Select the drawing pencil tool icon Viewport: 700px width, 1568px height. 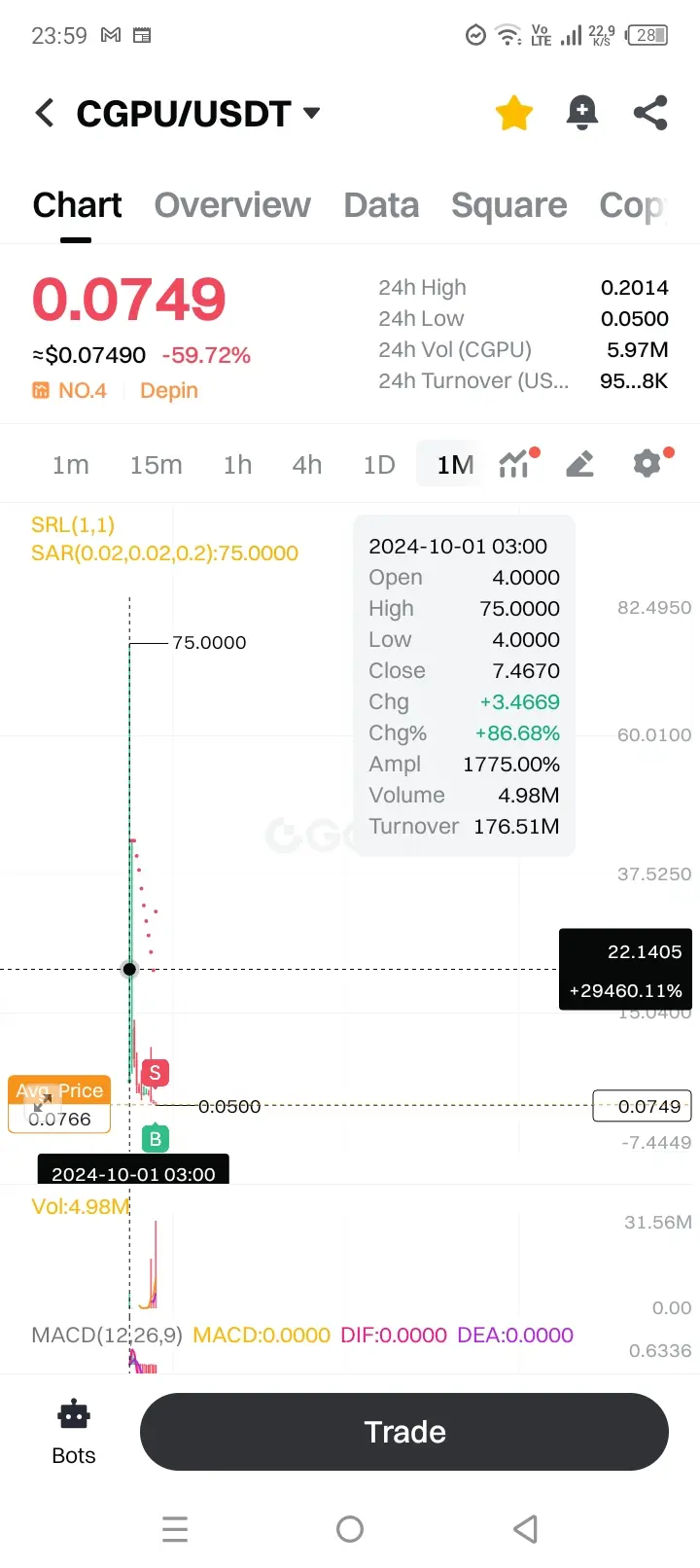click(579, 464)
